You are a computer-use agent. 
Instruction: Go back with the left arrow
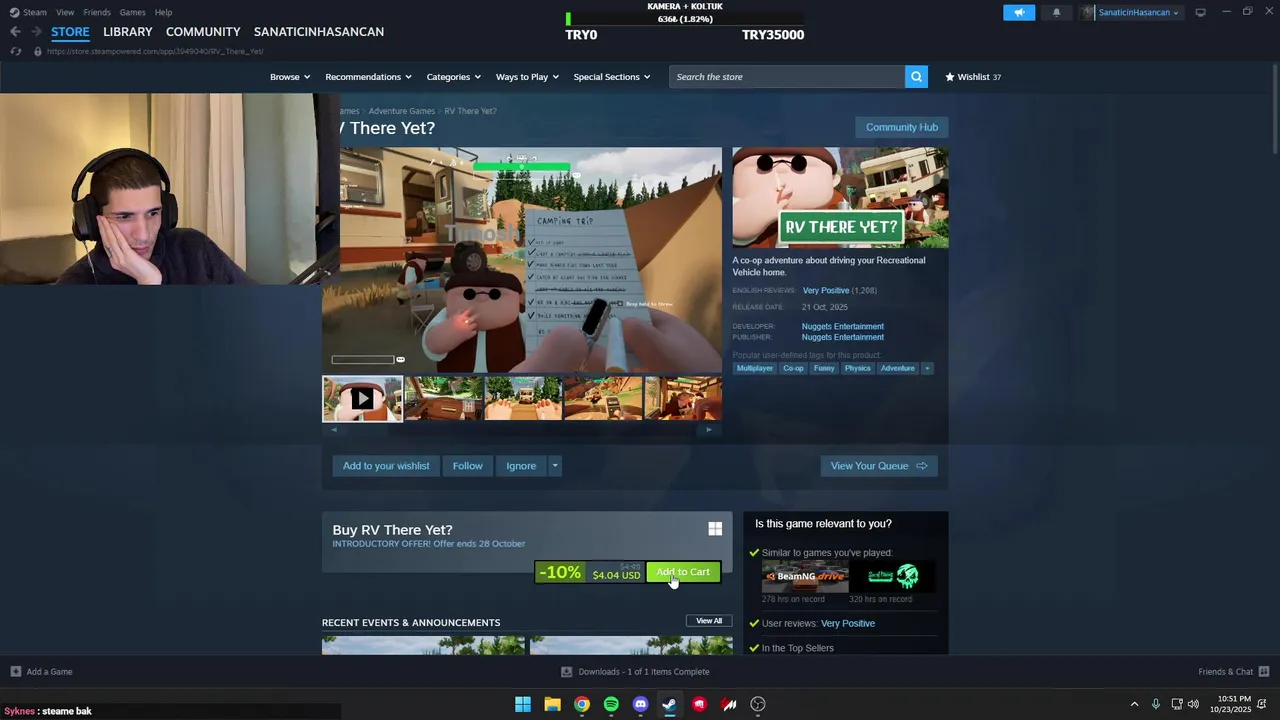pyautogui.click(x=15, y=32)
